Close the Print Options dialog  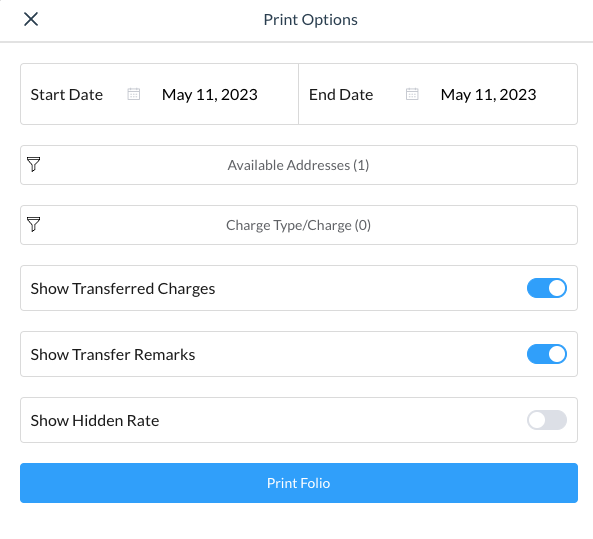click(31, 19)
